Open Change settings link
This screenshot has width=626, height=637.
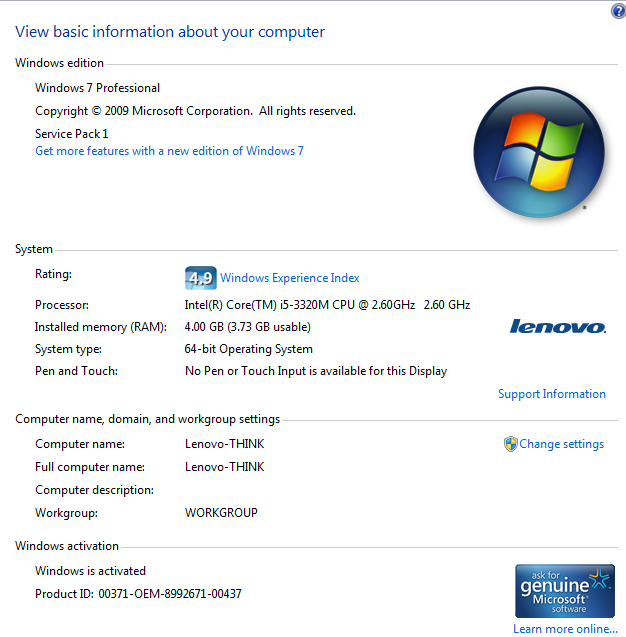point(561,444)
